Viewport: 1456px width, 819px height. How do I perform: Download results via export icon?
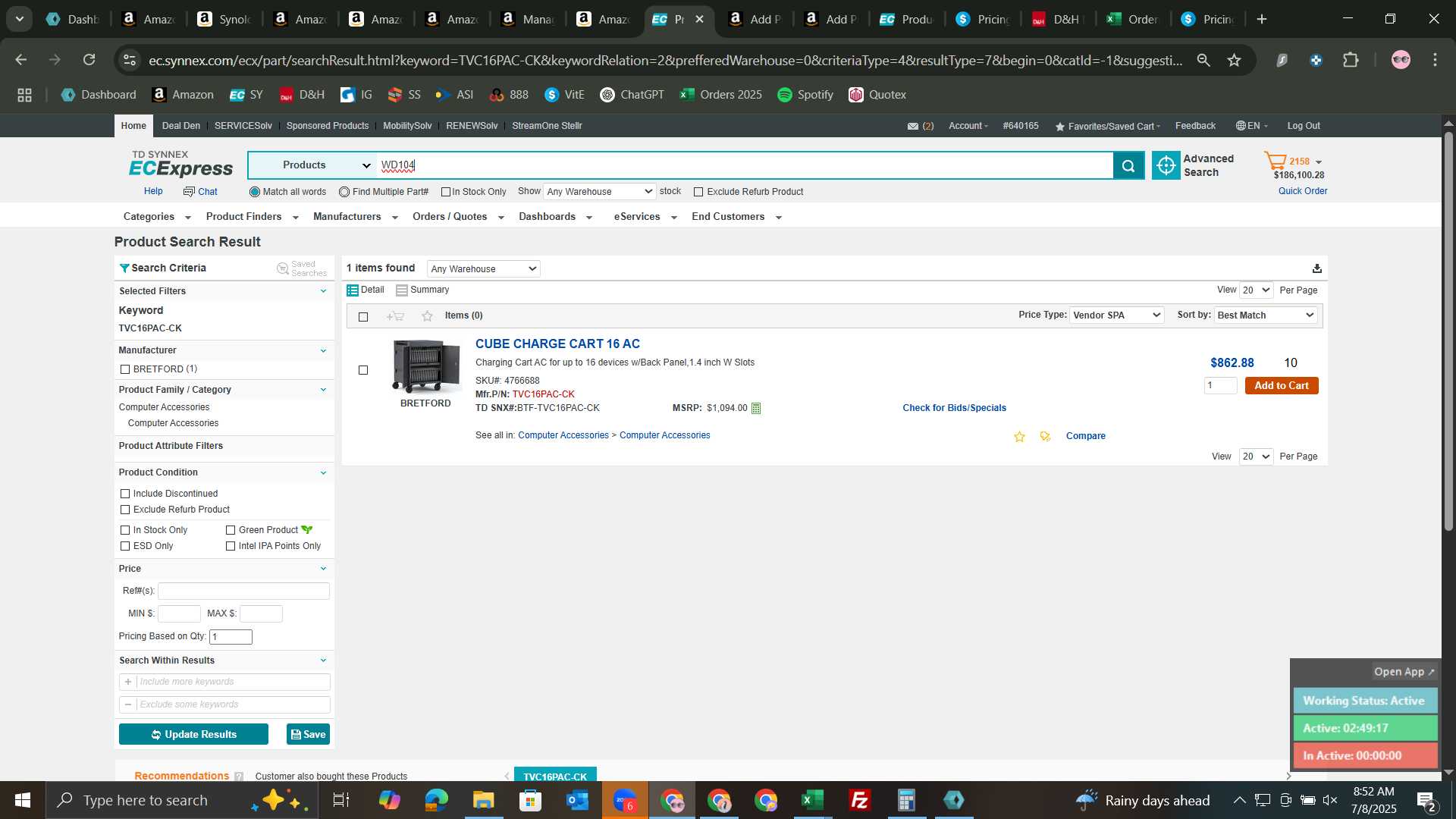(1317, 268)
